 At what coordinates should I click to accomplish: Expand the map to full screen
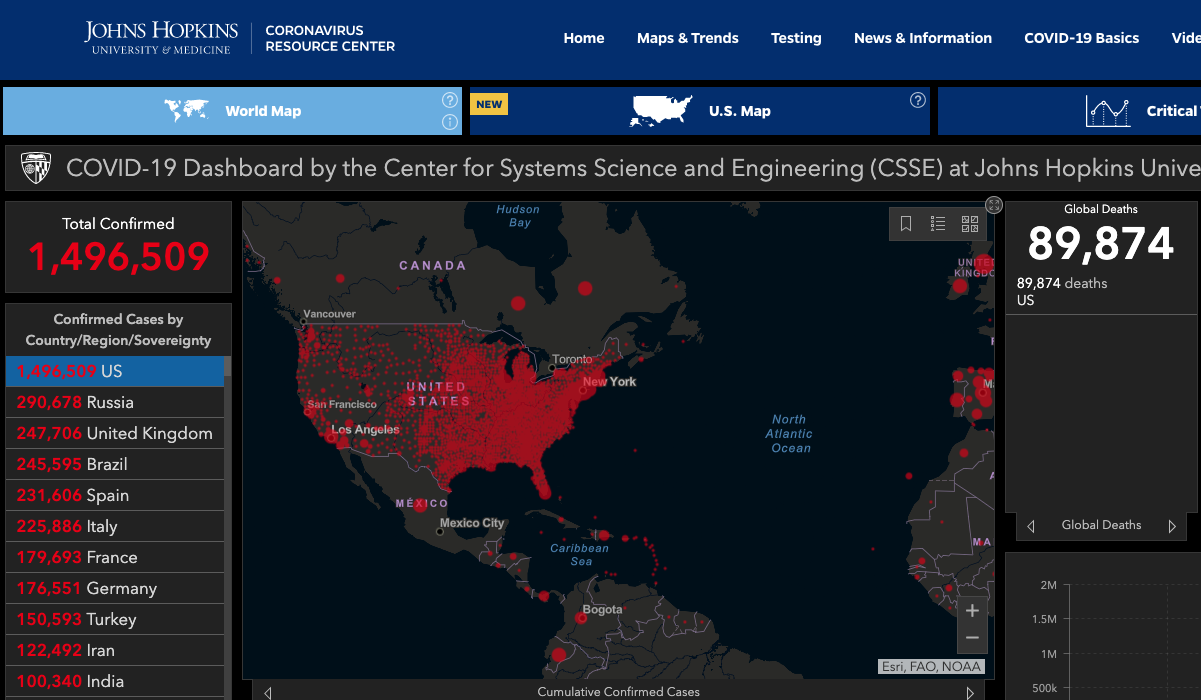click(994, 205)
